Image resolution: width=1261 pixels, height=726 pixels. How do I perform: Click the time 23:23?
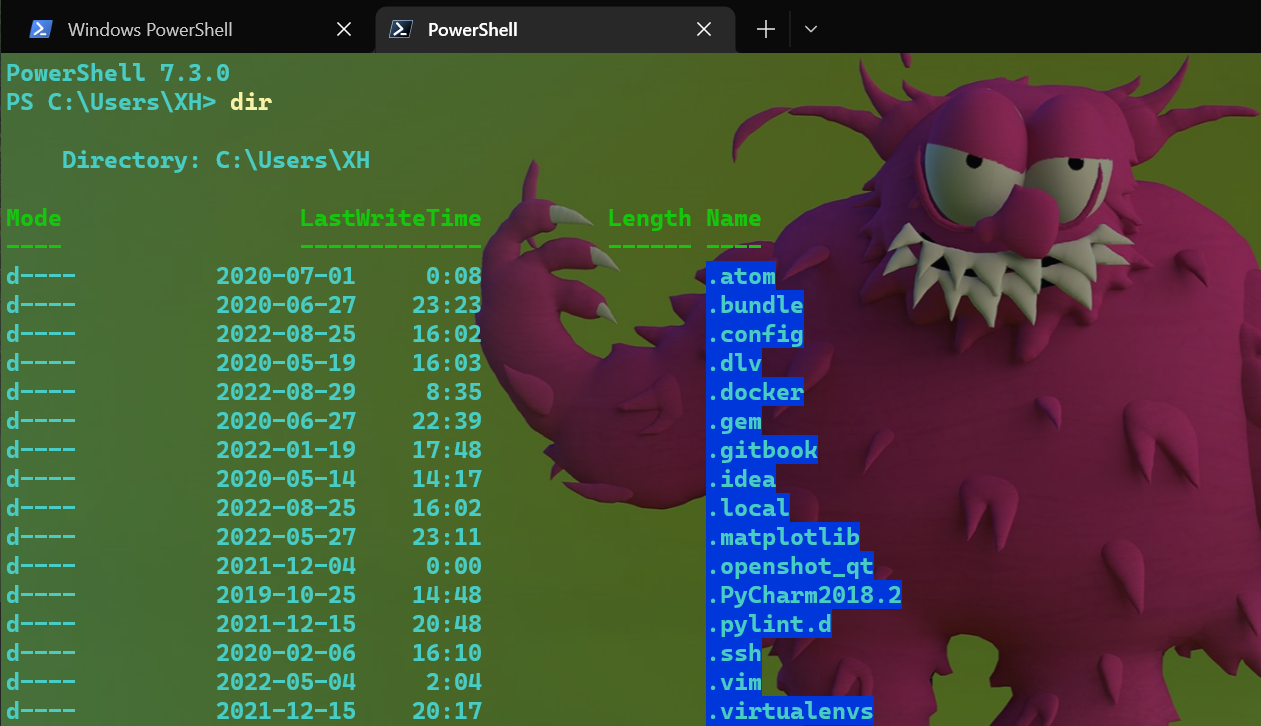(447, 305)
